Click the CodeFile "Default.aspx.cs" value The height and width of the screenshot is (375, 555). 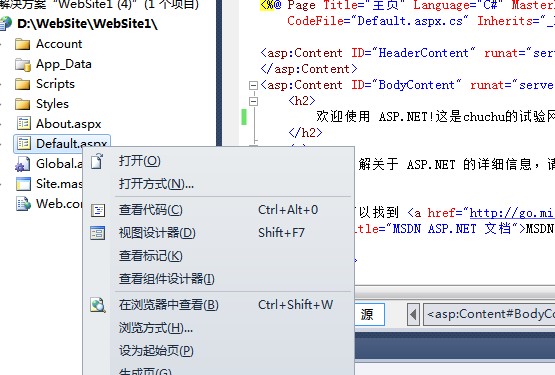(x=410, y=21)
